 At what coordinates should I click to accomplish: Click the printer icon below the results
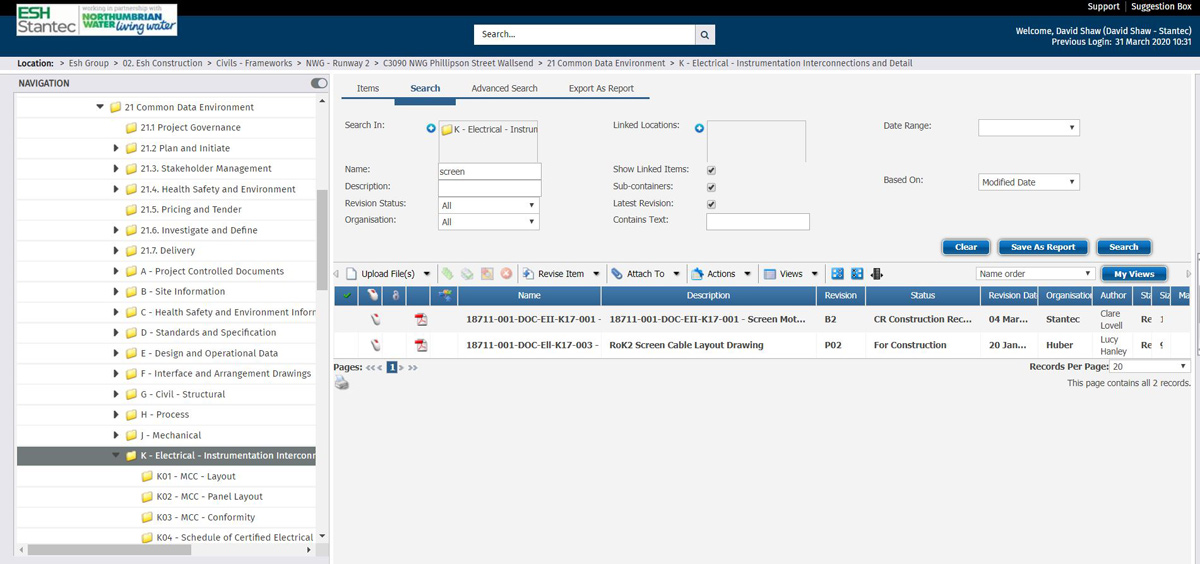tap(342, 383)
